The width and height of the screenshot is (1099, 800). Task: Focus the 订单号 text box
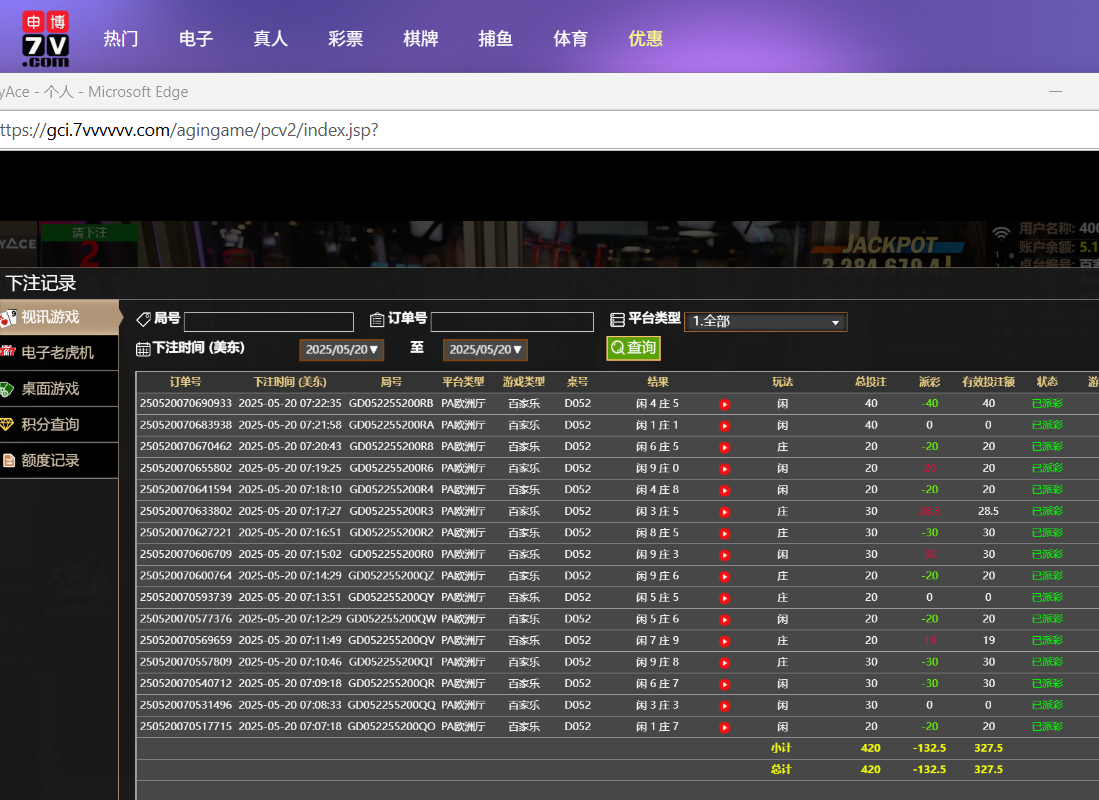(512, 322)
